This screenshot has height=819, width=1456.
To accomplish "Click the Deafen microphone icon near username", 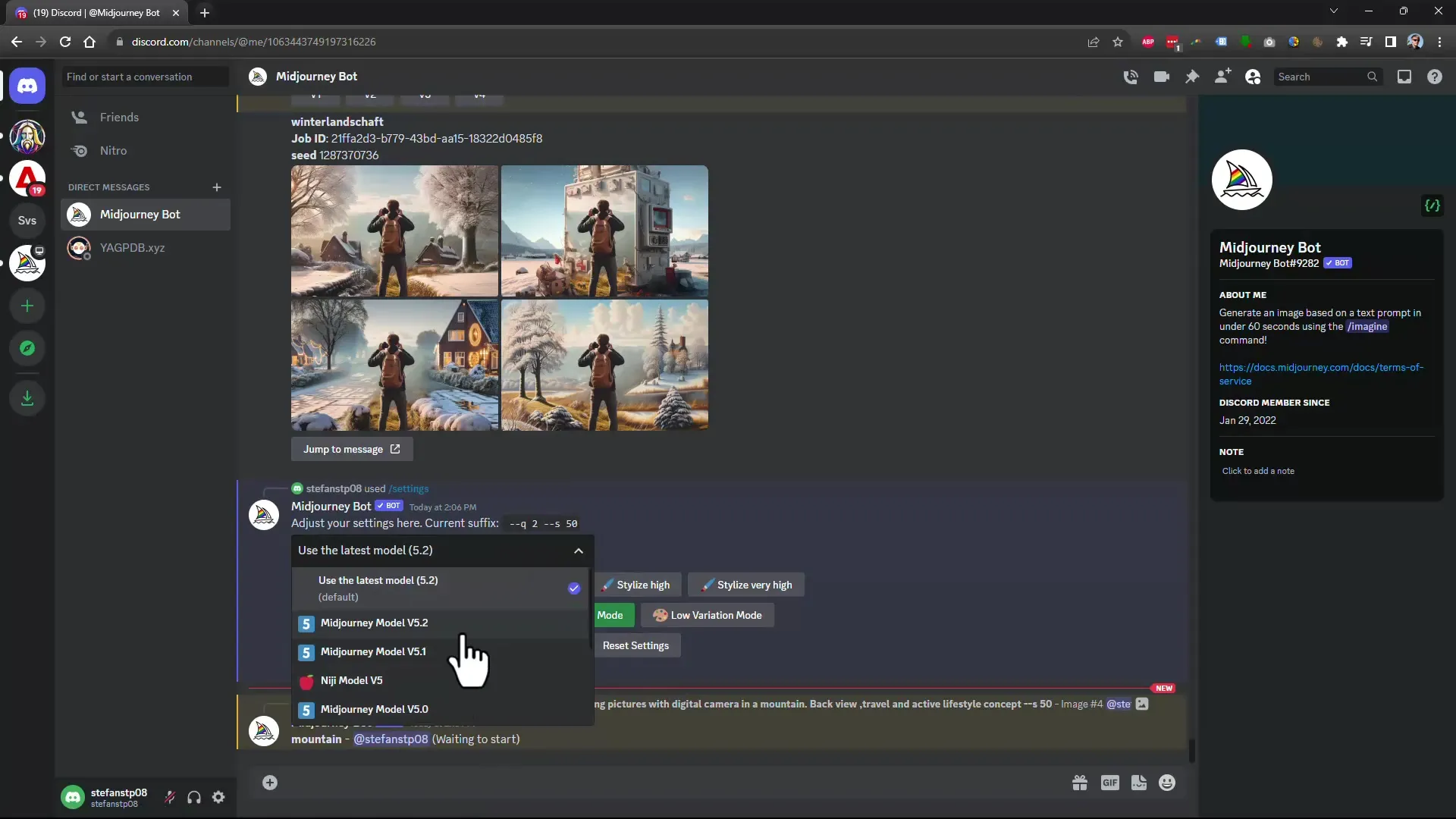I will coord(194,797).
